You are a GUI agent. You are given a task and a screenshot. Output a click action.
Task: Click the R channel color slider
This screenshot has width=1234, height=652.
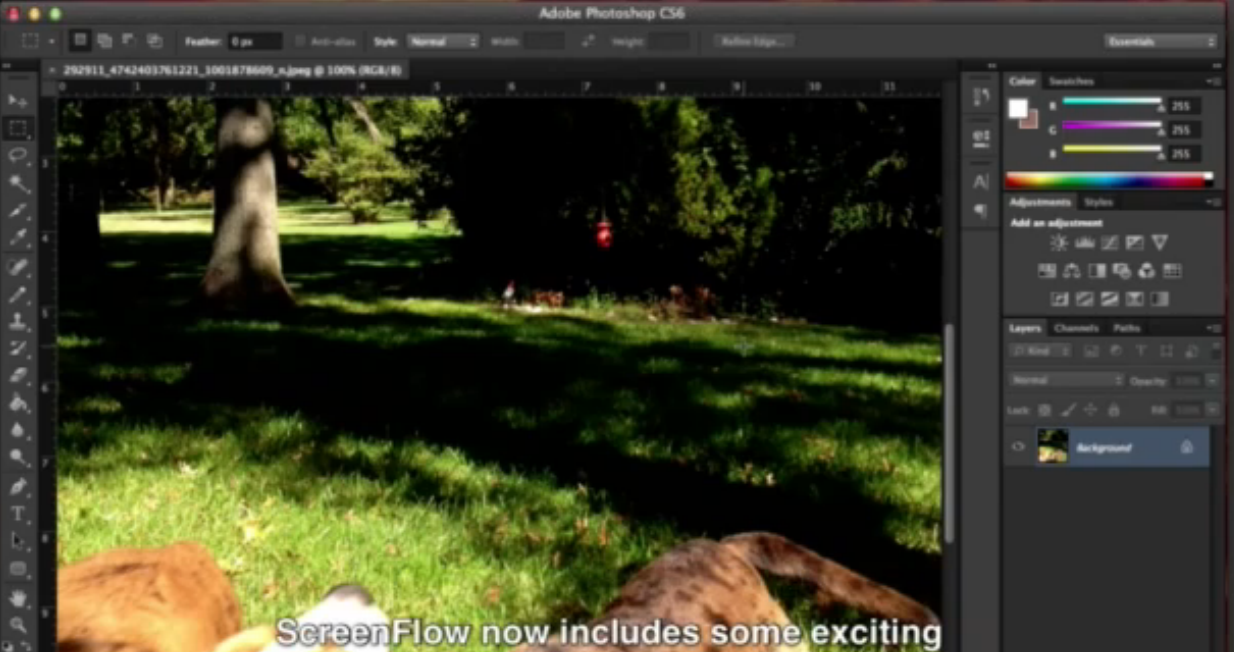[1112, 102]
